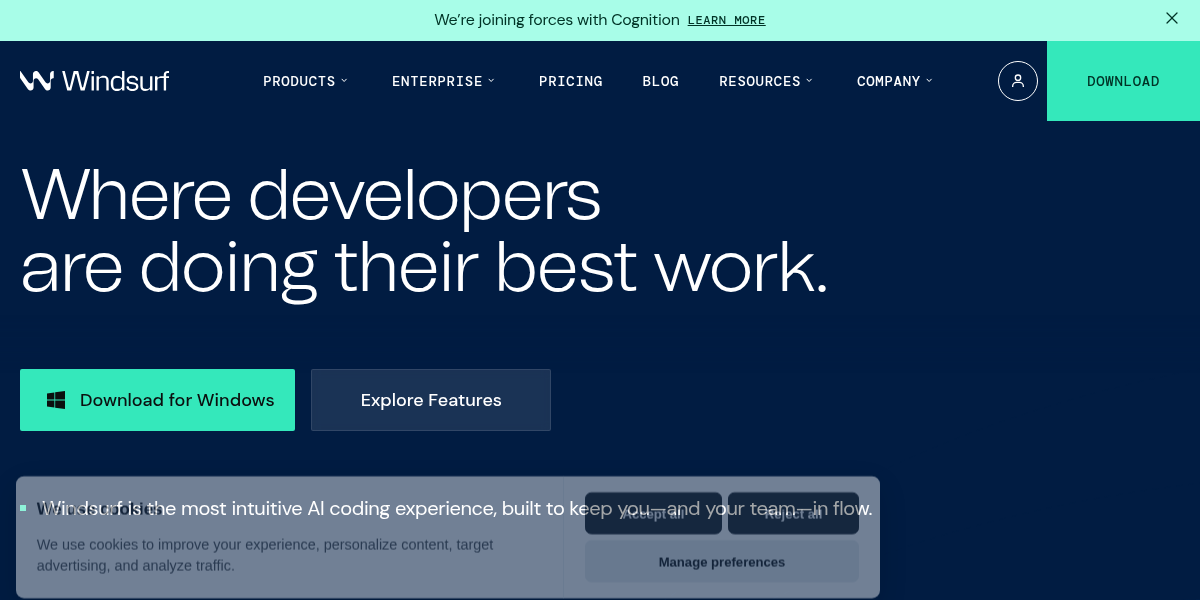Click the Windsurf wave logo icon
Viewport: 1200px width, 600px height.
tap(37, 81)
